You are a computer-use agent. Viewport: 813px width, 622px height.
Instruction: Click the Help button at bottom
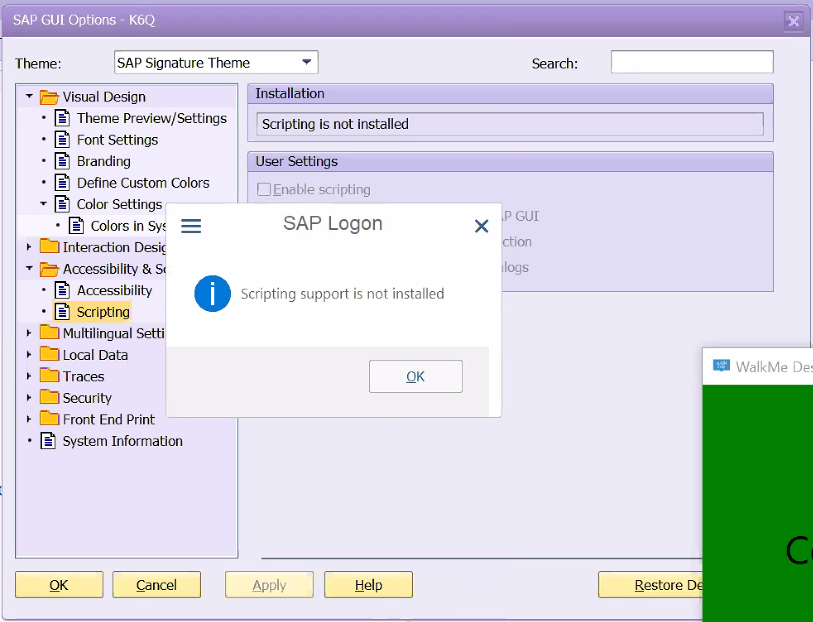pos(368,585)
